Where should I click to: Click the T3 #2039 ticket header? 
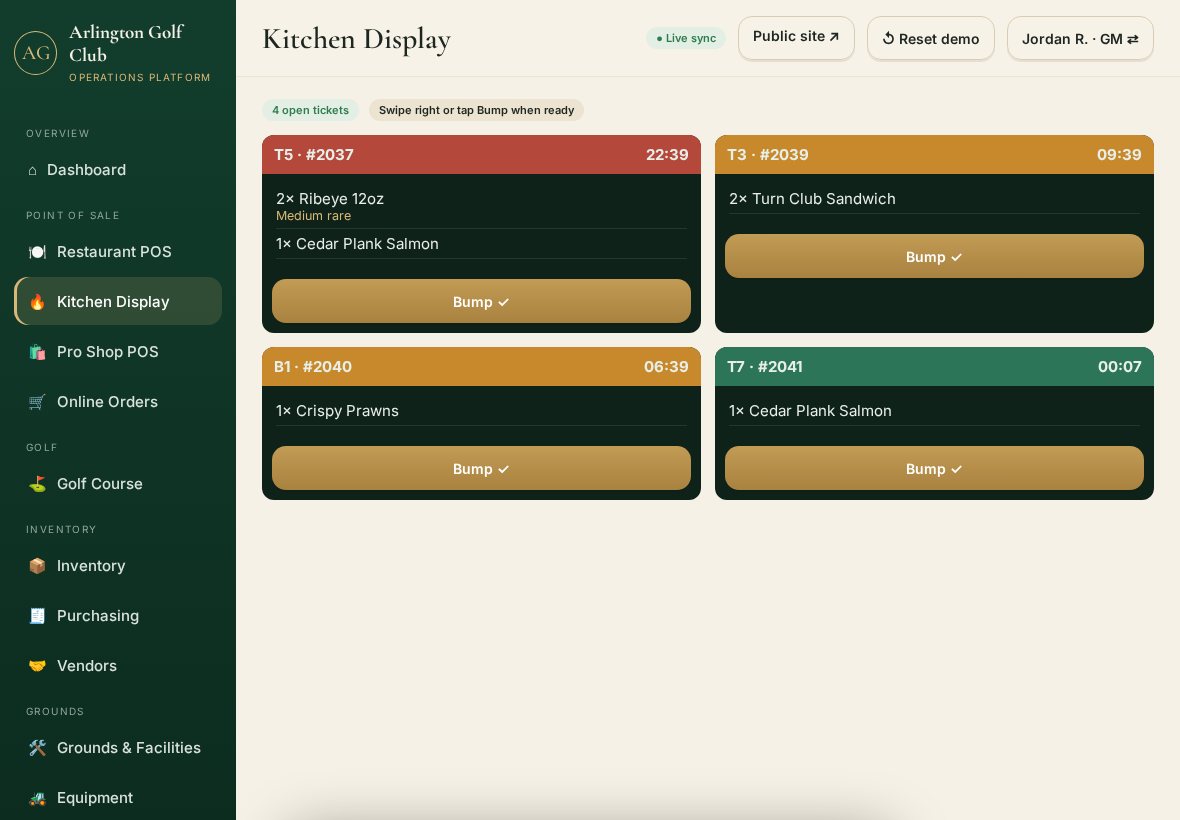[934, 155]
